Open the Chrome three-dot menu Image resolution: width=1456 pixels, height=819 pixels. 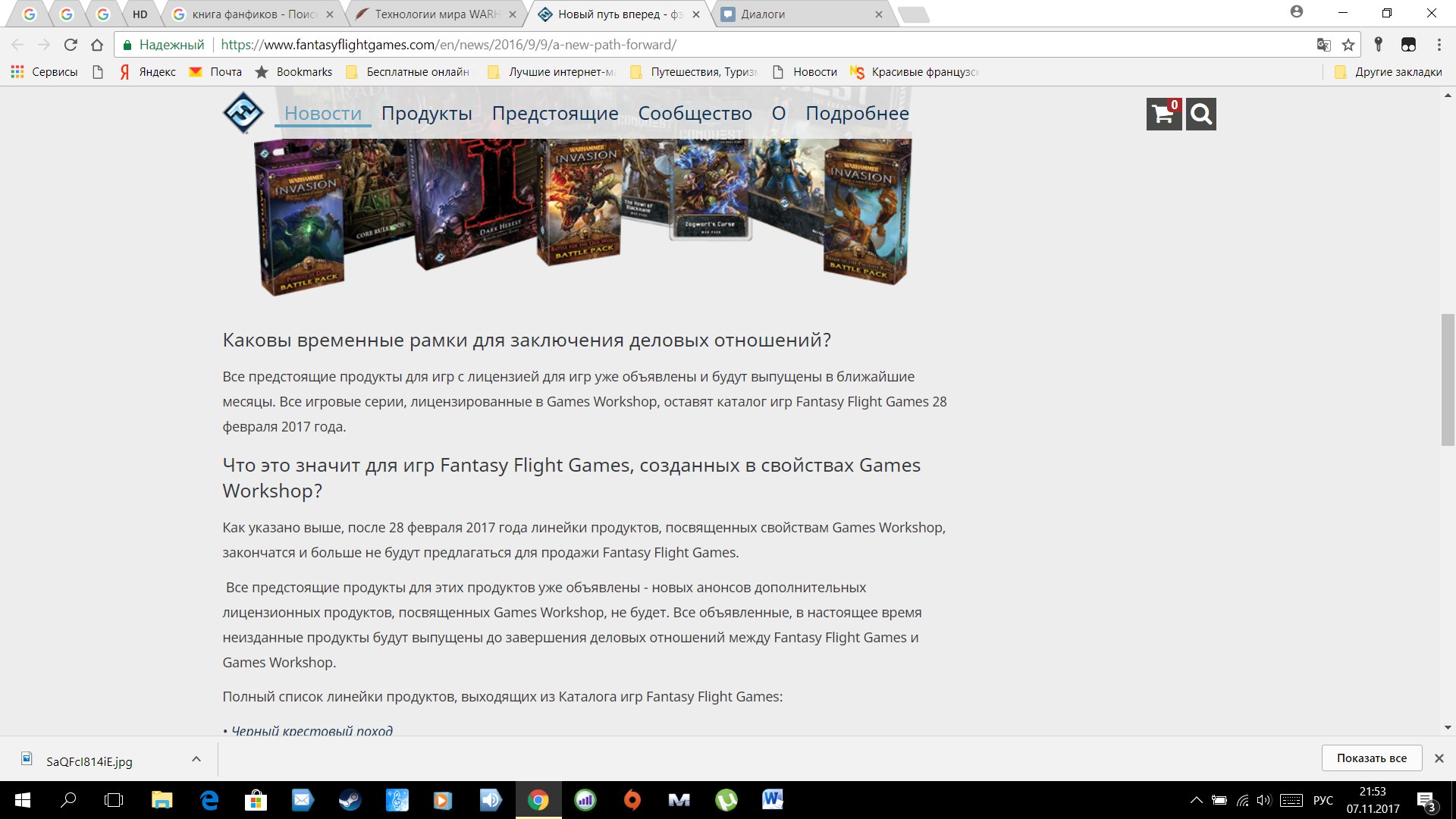(1439, 45)
